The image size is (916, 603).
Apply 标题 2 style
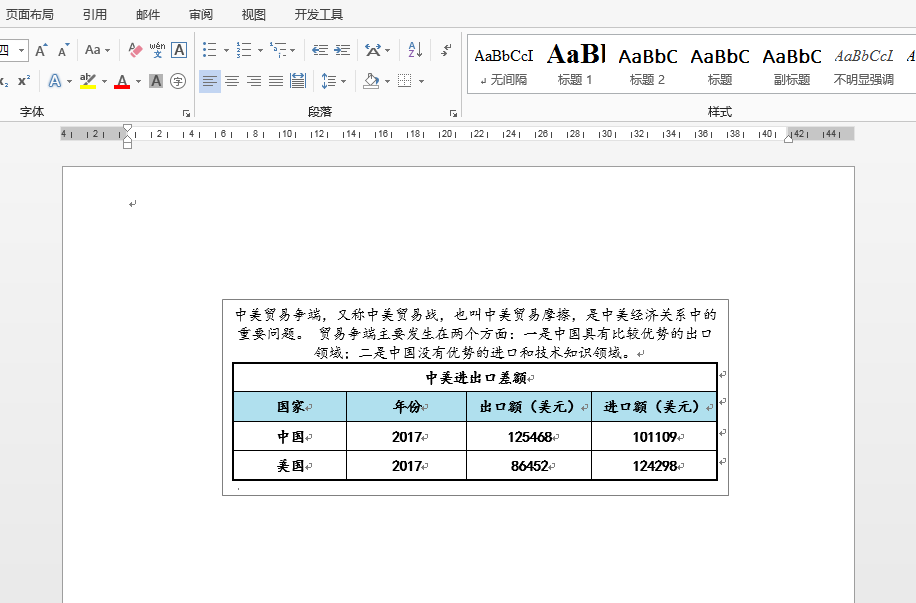click(x=648, y=64)
